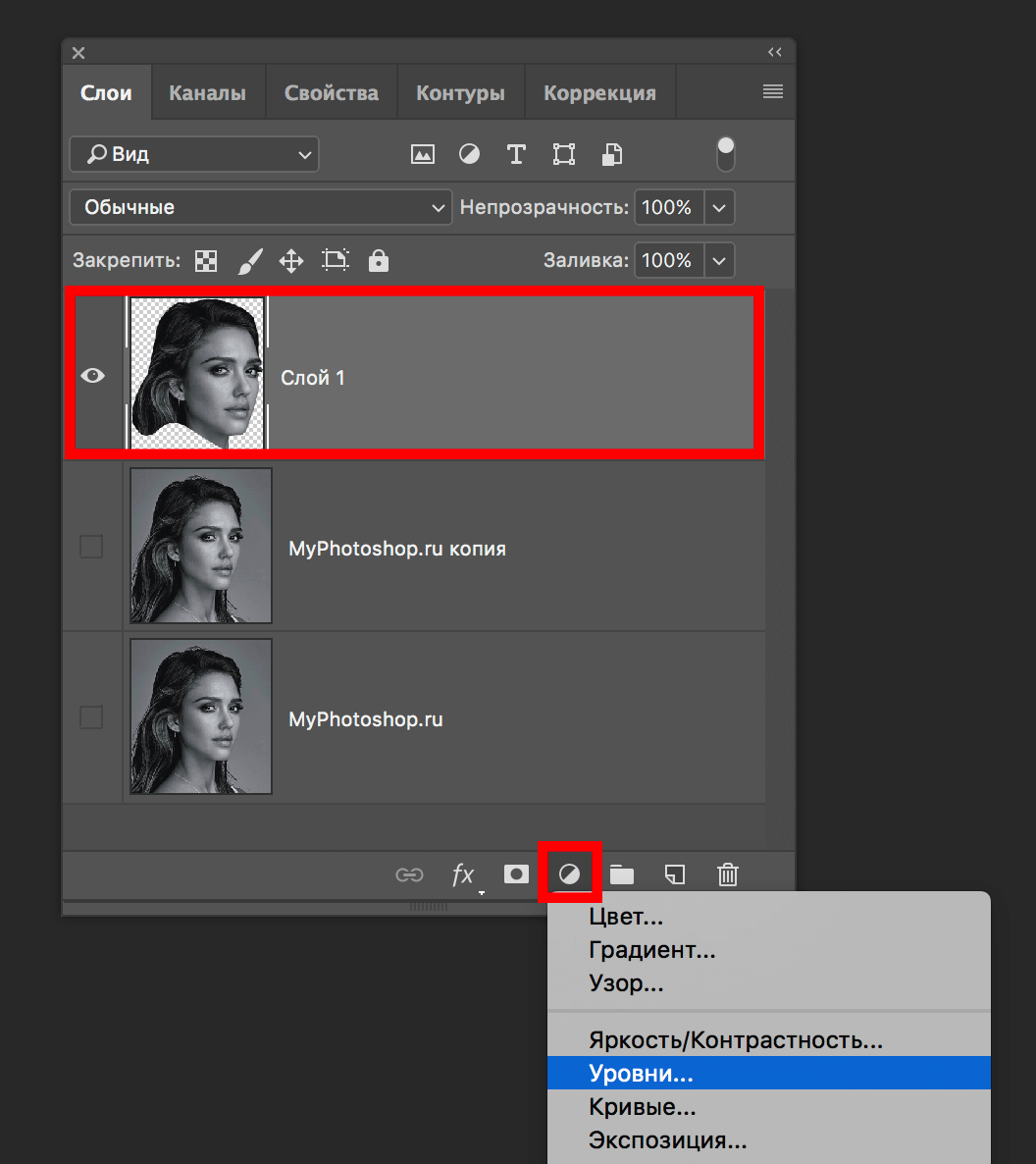Delete layer with trash icon
This screenshot has height=1164, width=1036.
point(727,873)
